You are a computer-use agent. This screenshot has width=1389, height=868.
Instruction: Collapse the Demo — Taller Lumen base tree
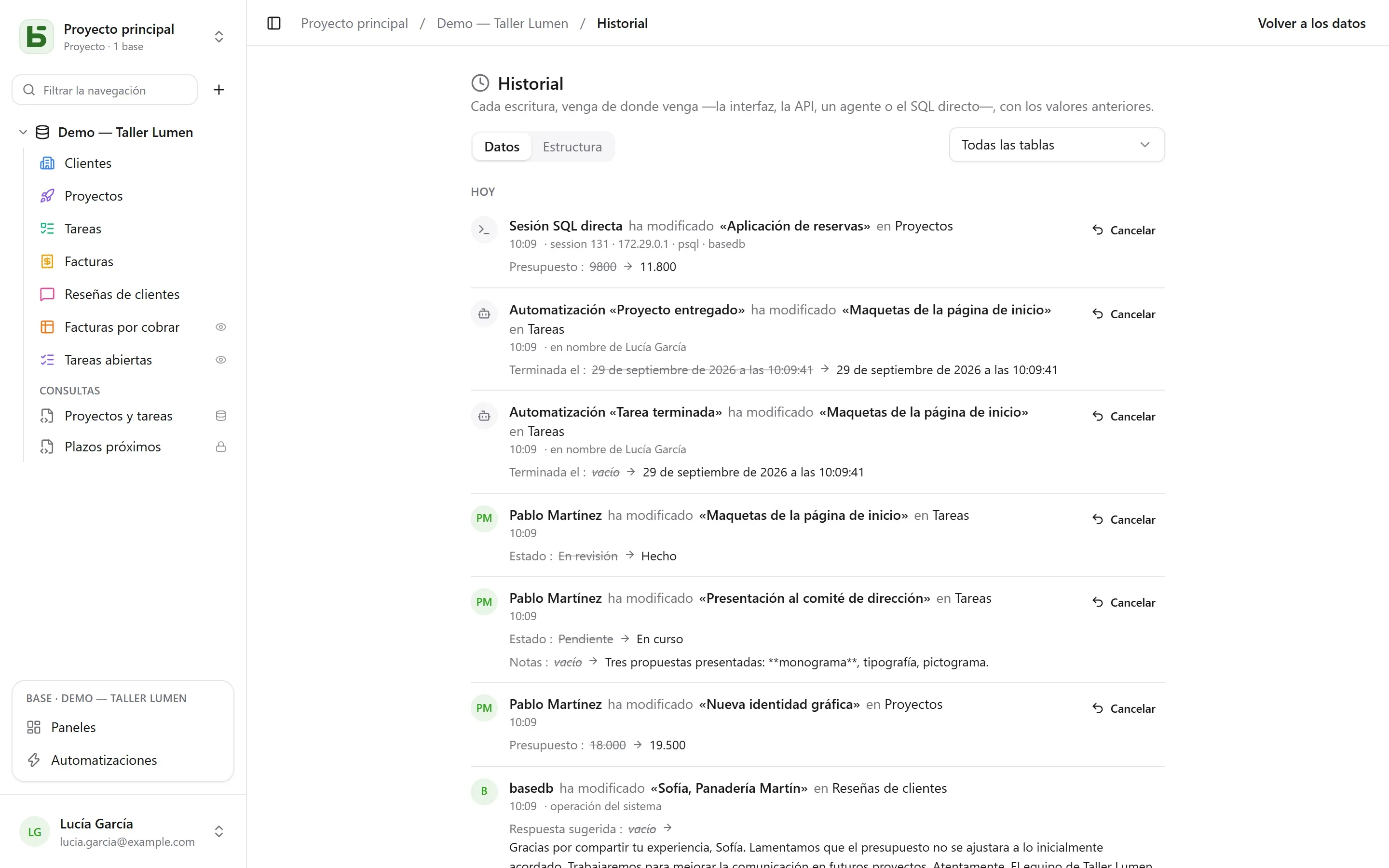(x=23, y=132)
